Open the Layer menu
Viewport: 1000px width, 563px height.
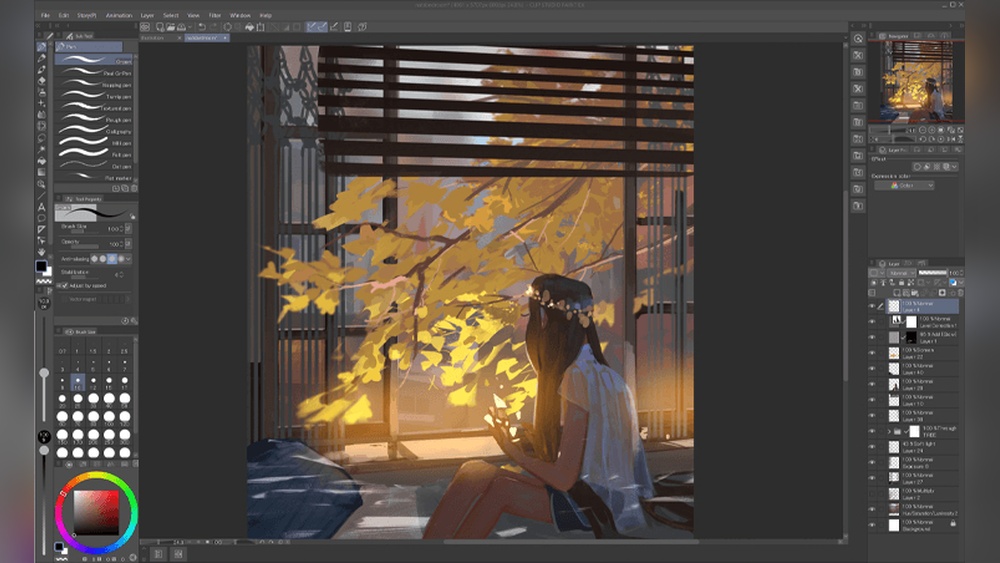click(147, 15)
